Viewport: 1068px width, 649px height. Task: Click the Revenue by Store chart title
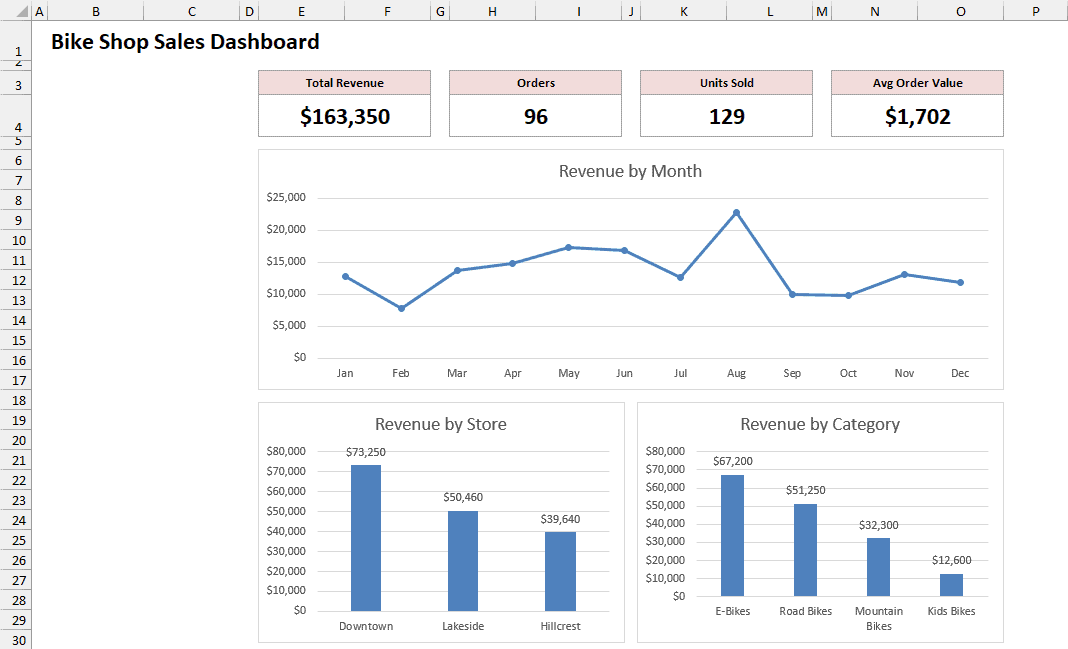pyautogui.click(x=441, y=424)
